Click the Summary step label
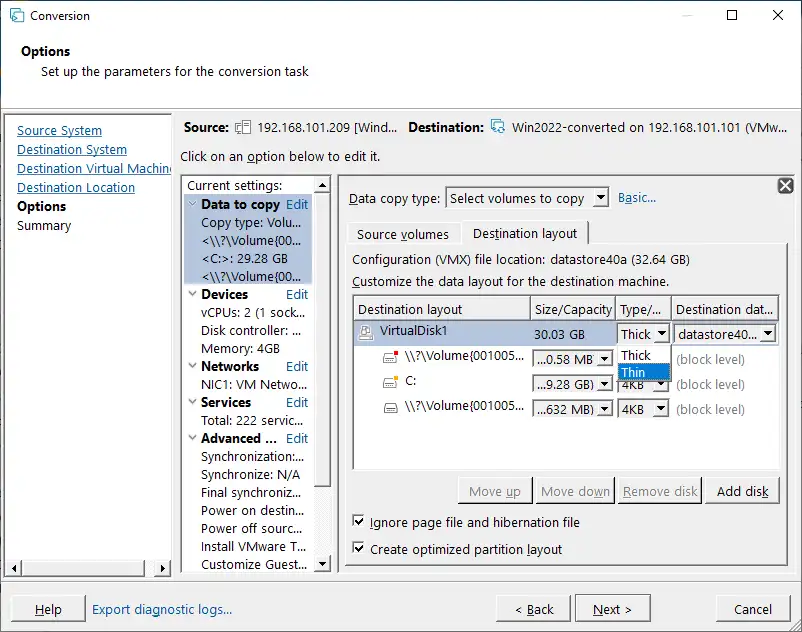 [x=44, y=225]
